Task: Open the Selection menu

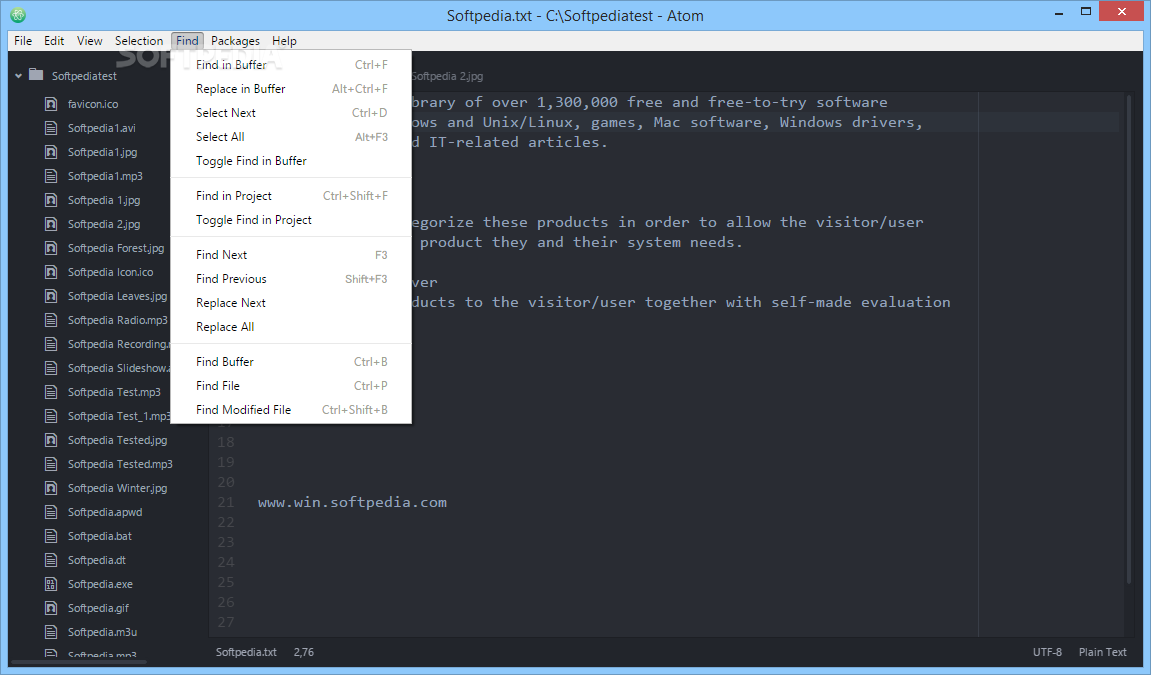Action: tap(139, 40)
